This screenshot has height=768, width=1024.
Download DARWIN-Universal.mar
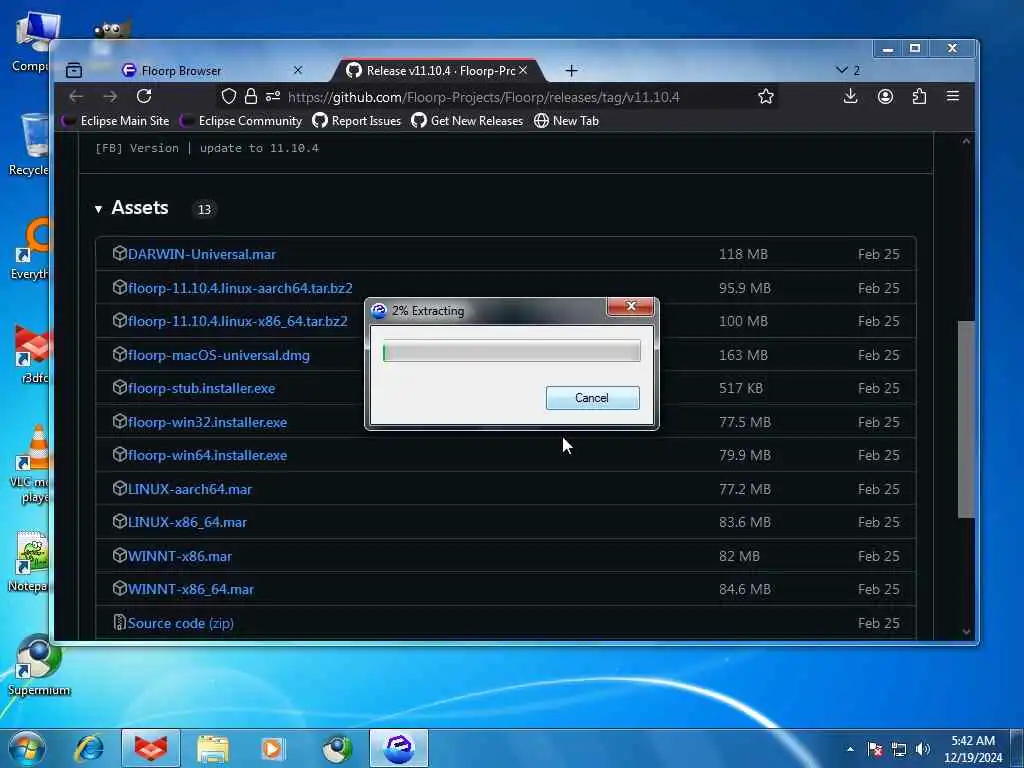click(x=201, y=254)
